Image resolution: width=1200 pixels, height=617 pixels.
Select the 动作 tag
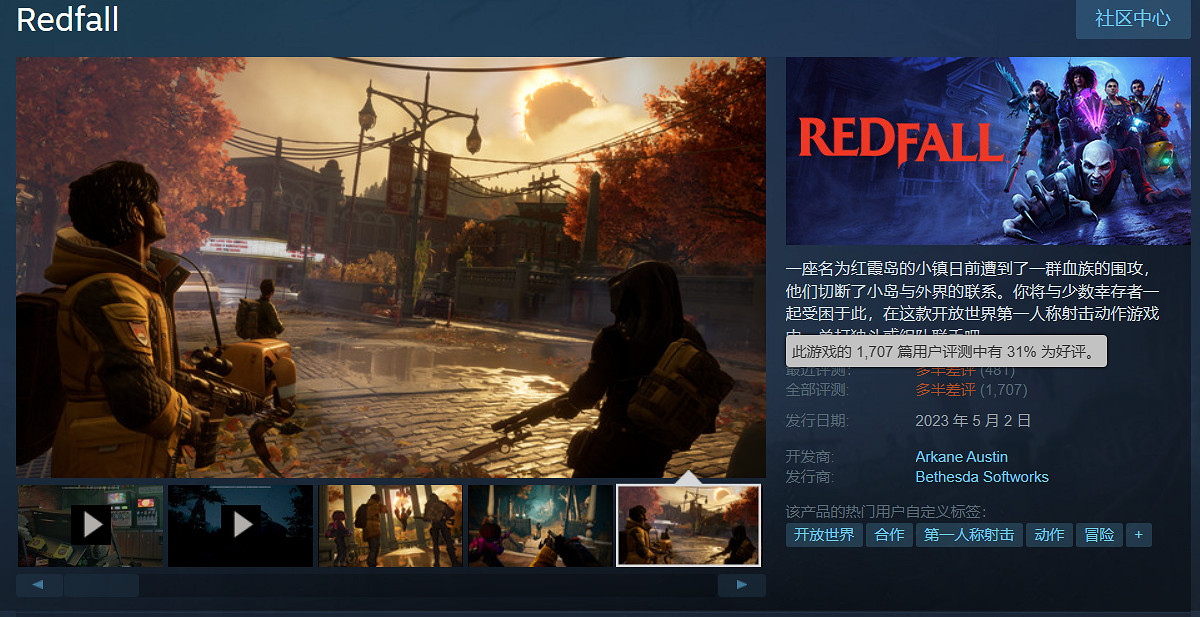pos(1049,534)
